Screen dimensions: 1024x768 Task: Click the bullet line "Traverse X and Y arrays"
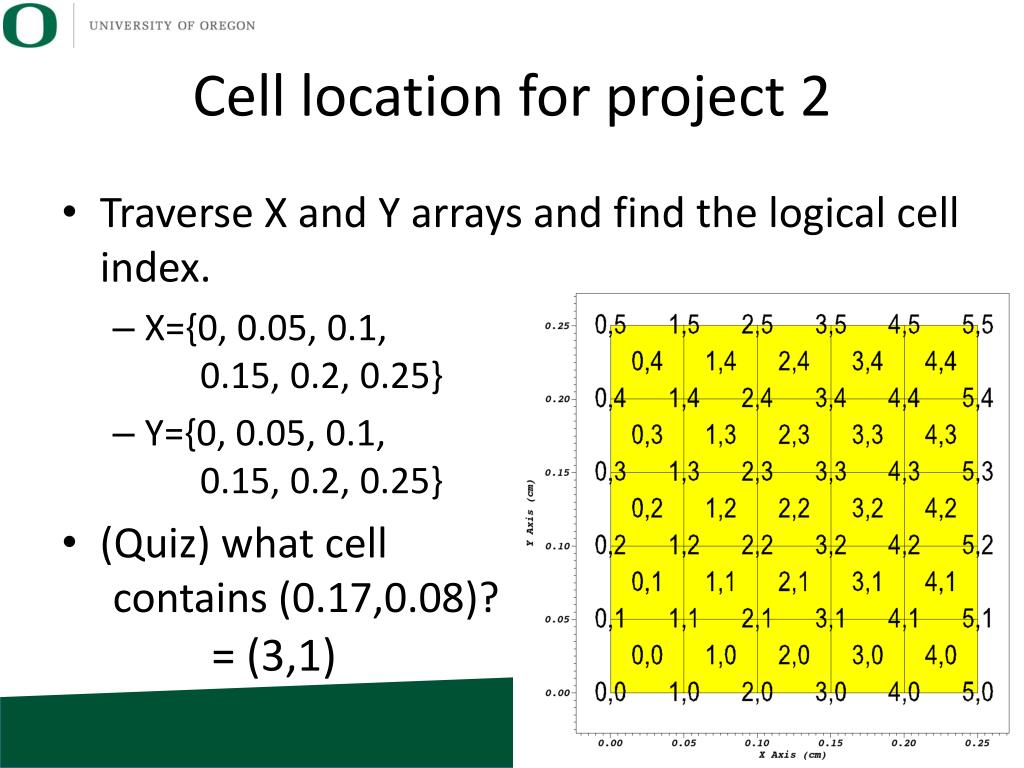[x=310, y=213]
